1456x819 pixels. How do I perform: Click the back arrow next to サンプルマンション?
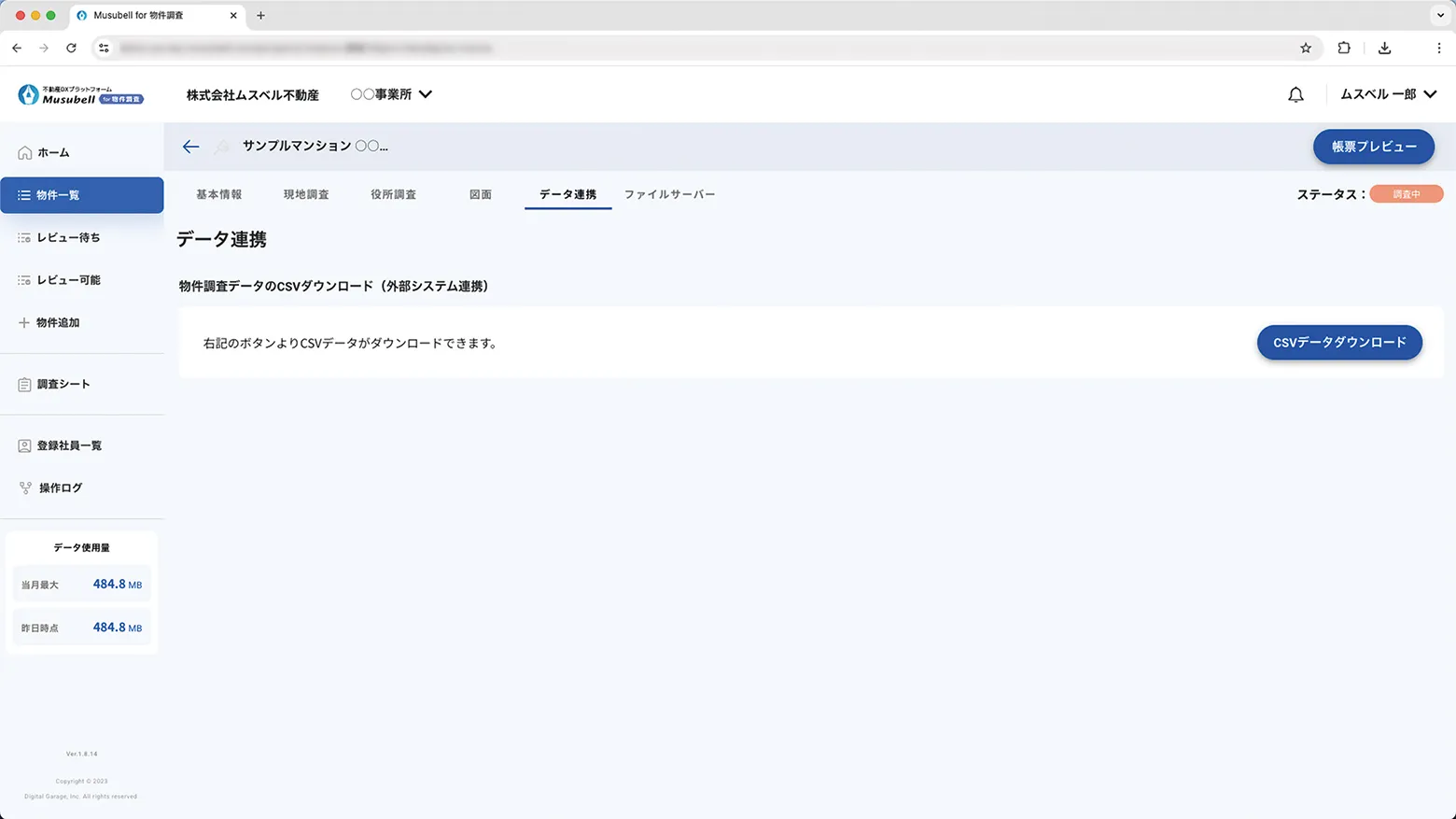coord(190,147)
